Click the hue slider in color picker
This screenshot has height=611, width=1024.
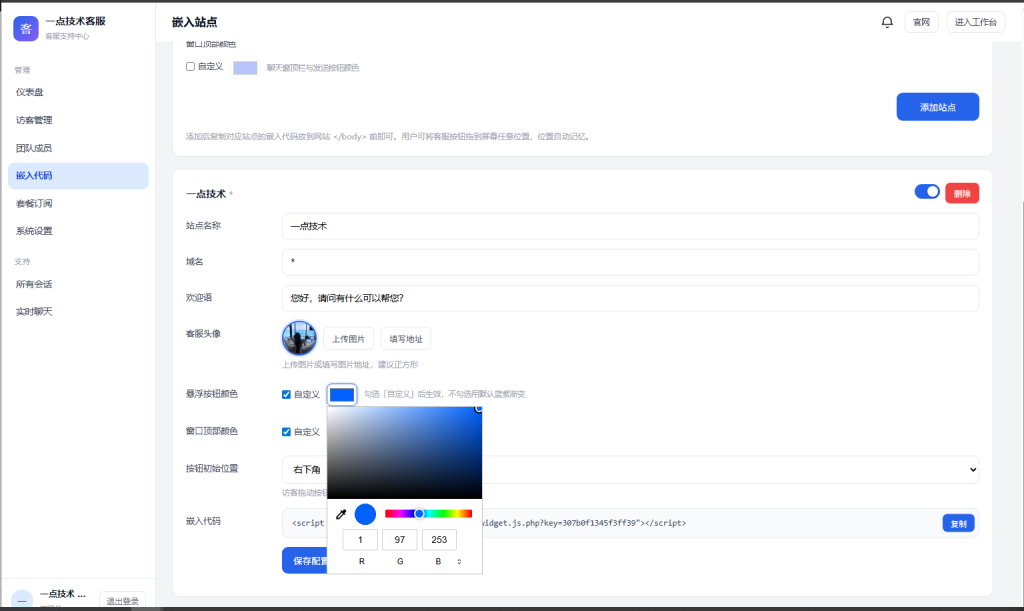pyautogui.click(x=428, y=514)
